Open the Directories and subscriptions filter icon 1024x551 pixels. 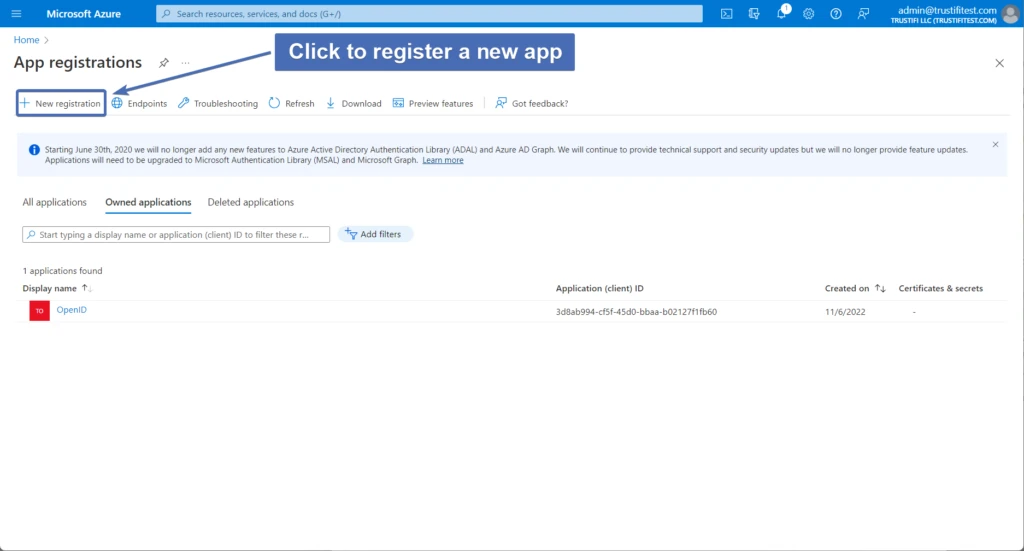[754, 14]
